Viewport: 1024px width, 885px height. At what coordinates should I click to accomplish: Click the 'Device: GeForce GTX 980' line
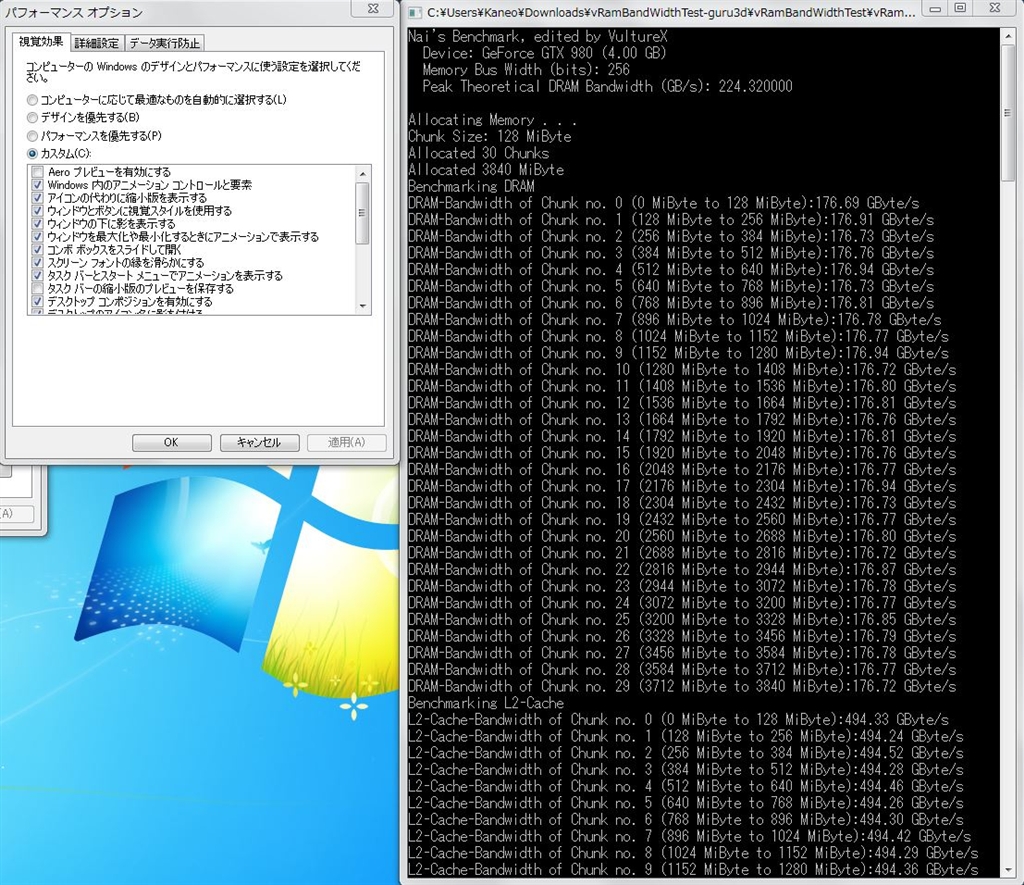coord(543,53)
